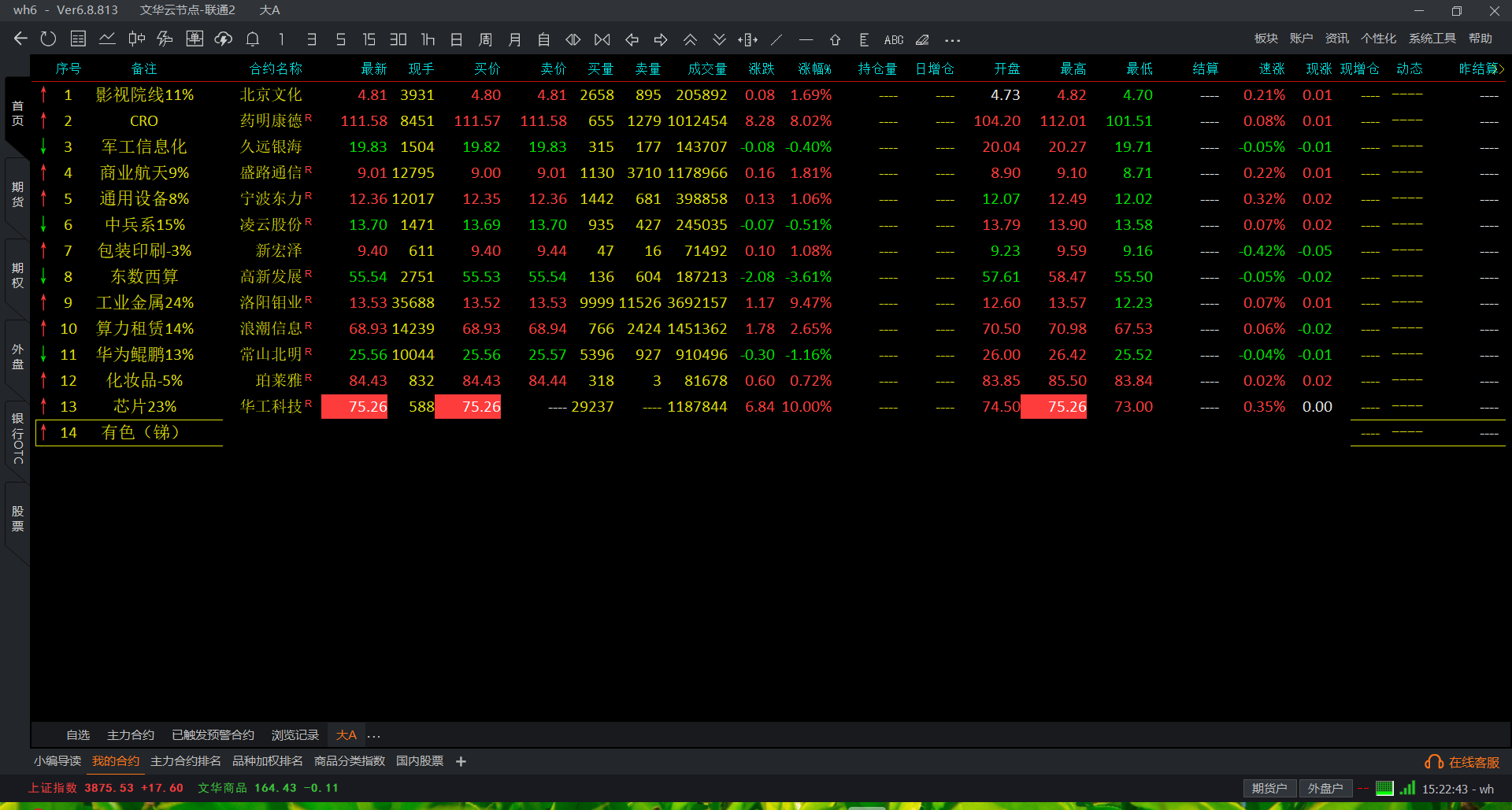The height and width of the screenshot is (810, 1512).
Task: Open the 小编导读 page tab
Action: tap(57, 761)
